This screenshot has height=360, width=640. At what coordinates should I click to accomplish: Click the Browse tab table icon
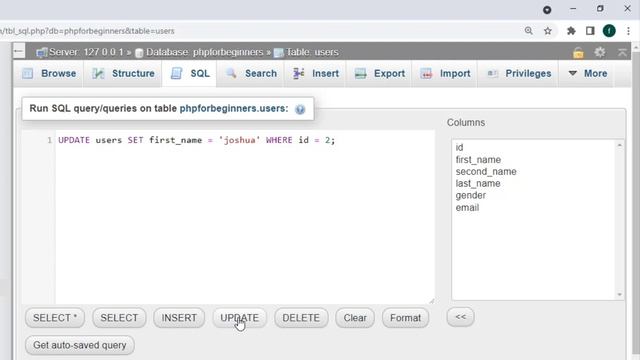click(27, 73)
